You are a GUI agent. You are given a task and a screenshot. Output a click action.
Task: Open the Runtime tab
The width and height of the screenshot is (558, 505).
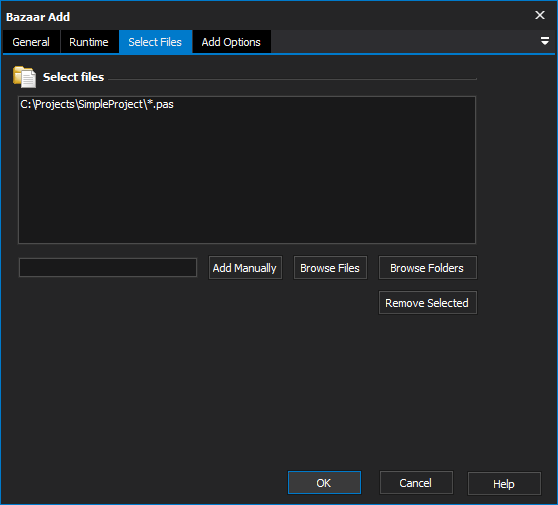coord(89,42)
